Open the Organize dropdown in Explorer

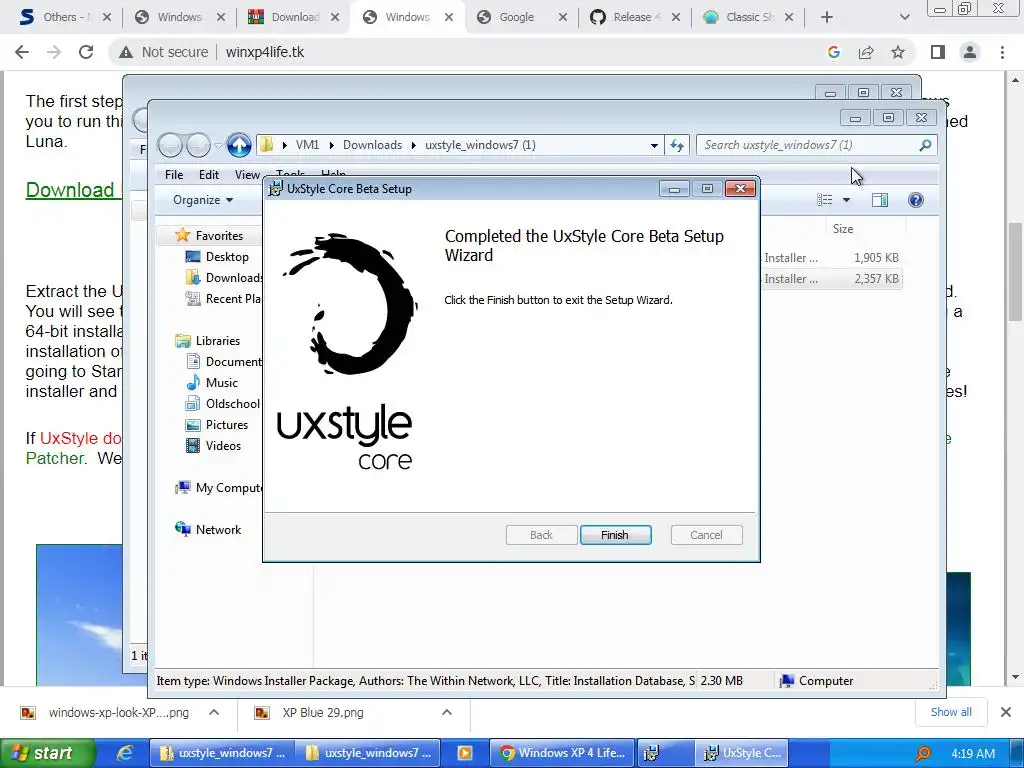(x=202, y=200)
